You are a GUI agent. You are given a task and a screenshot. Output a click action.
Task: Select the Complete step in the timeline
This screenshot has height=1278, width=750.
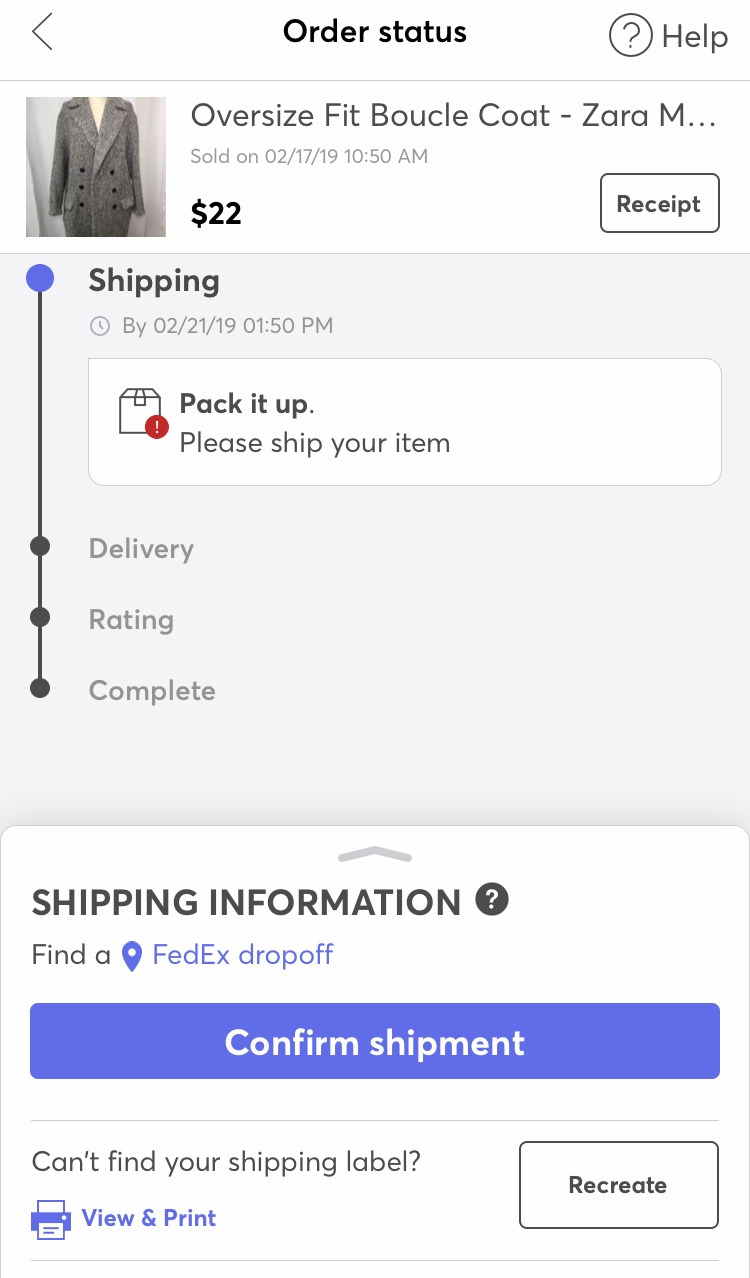pos(152,691)
